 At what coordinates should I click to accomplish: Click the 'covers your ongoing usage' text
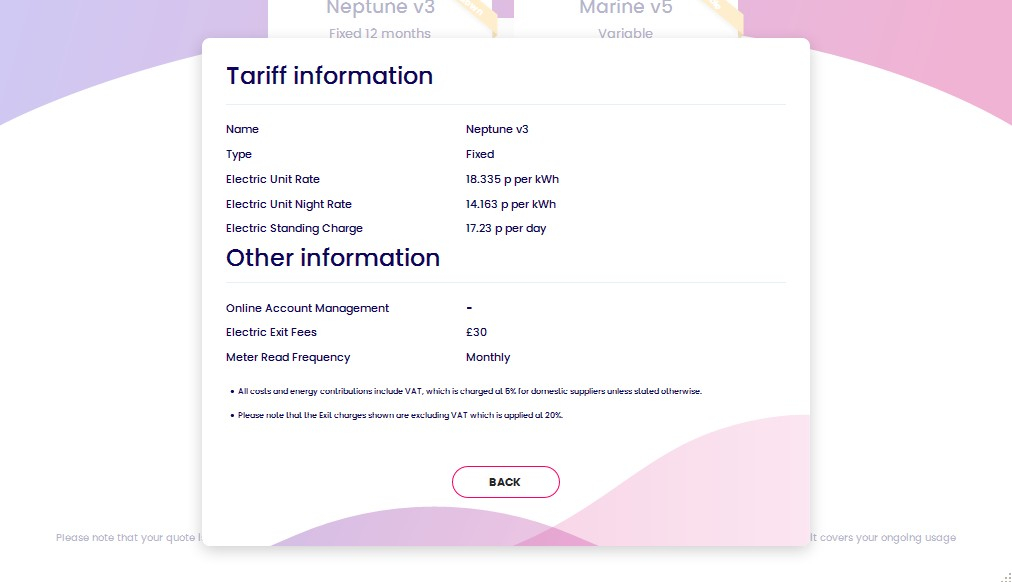882,538
